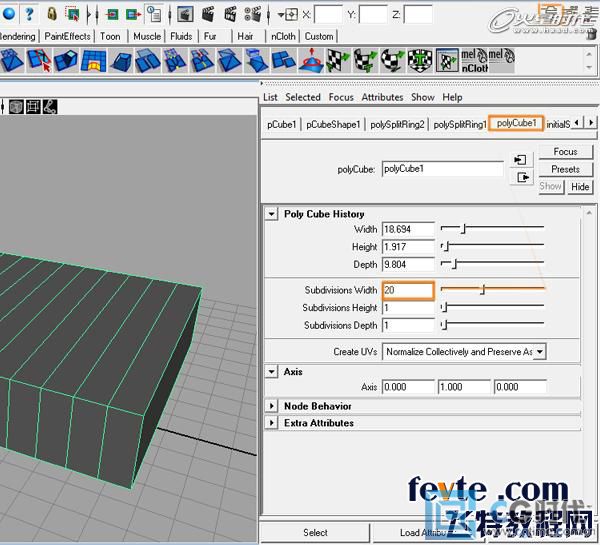Switch to the polySplitRing2 node tab
The image size is (600, 545).
[397, 124]
